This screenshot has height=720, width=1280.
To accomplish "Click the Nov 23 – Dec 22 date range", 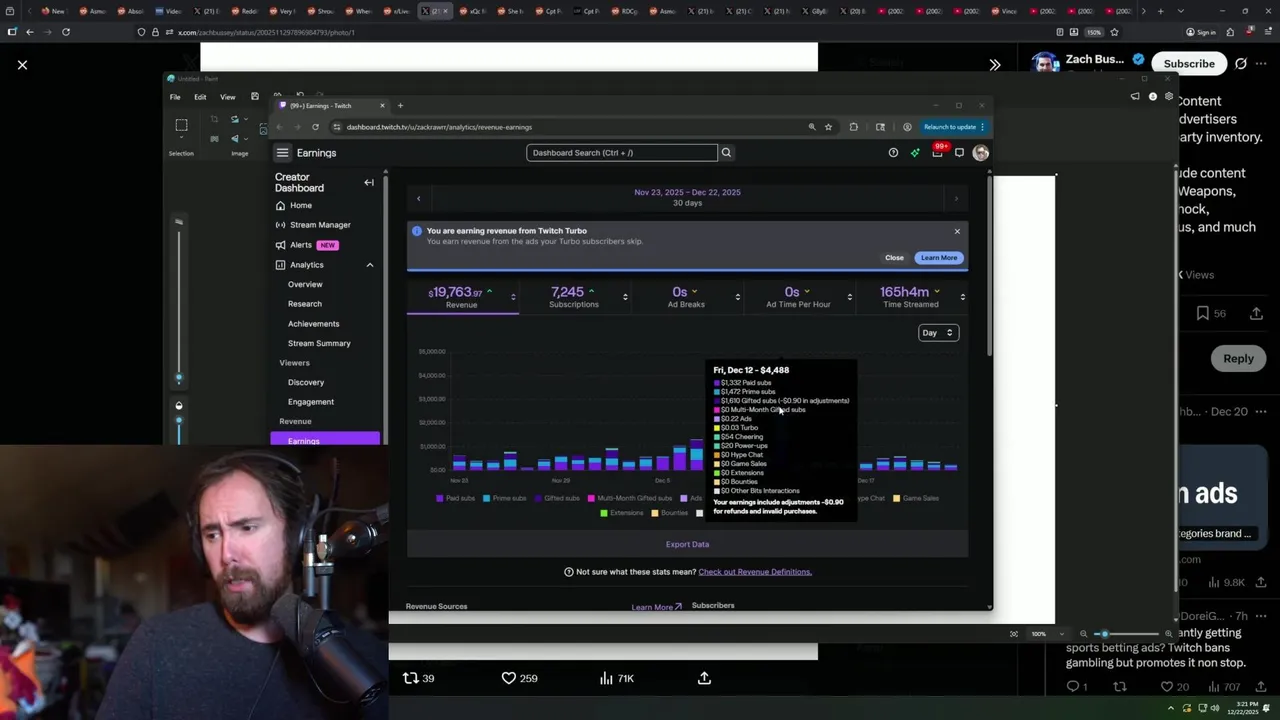I will pos(687,192).
